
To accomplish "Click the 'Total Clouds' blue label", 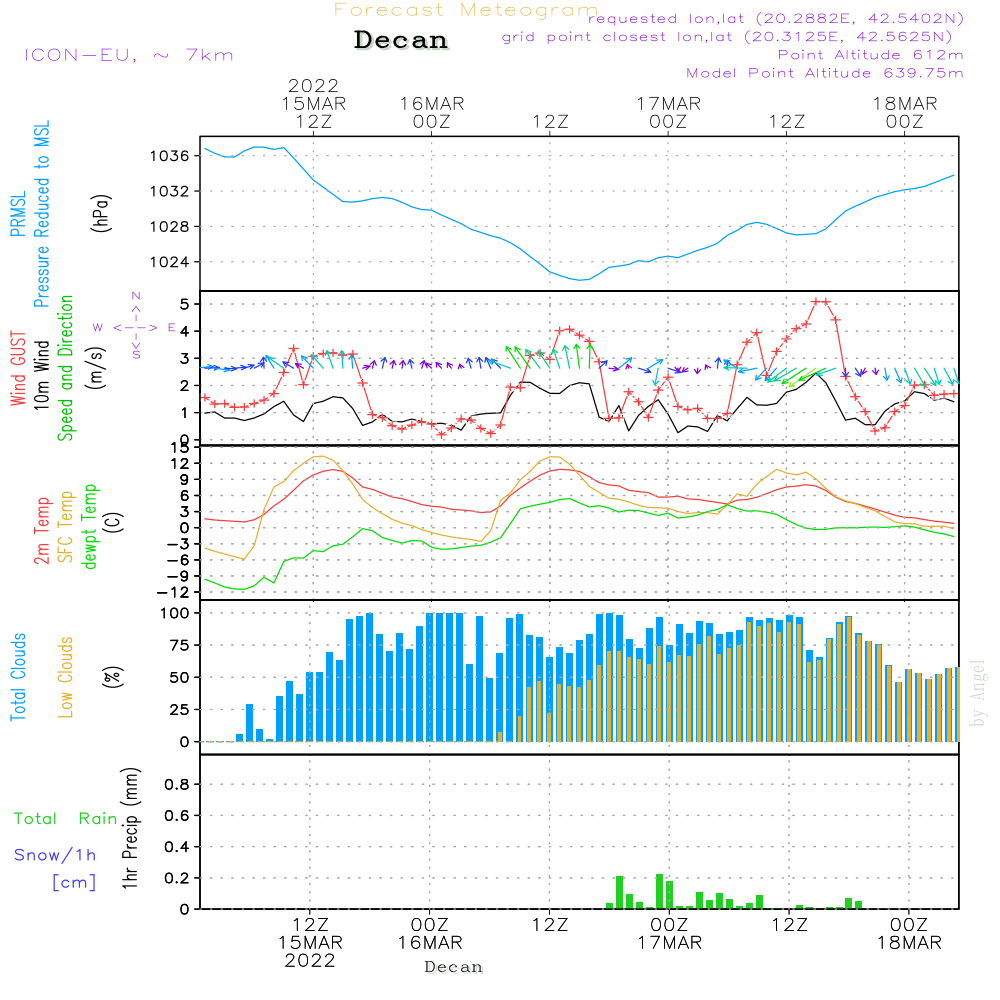I will pyautogui.click(x=18, y=677).
